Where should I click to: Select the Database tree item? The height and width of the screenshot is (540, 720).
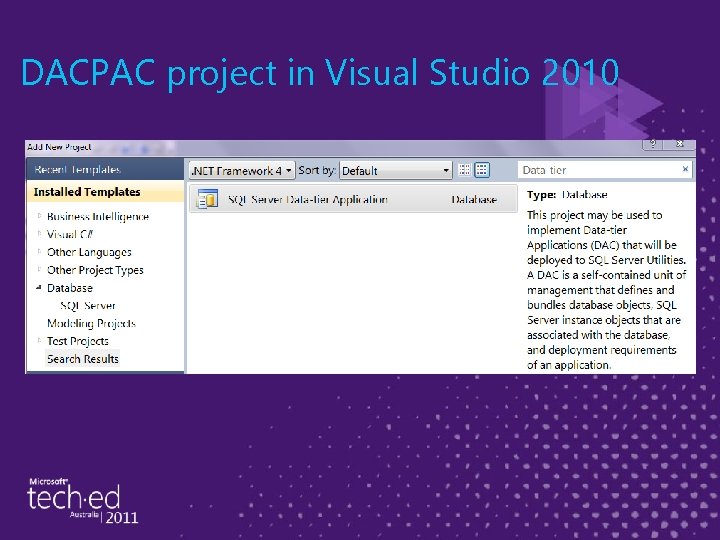click(70, 288)
